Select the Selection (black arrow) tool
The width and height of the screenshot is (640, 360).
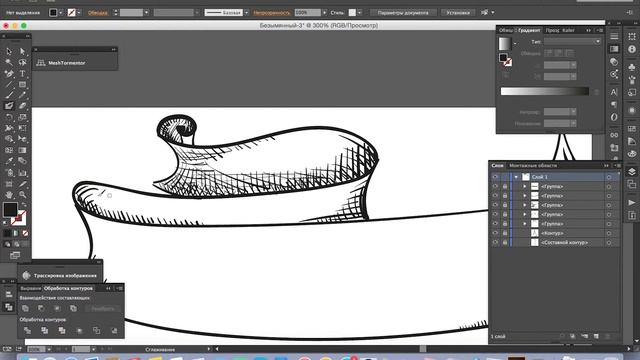coord(9,51)
